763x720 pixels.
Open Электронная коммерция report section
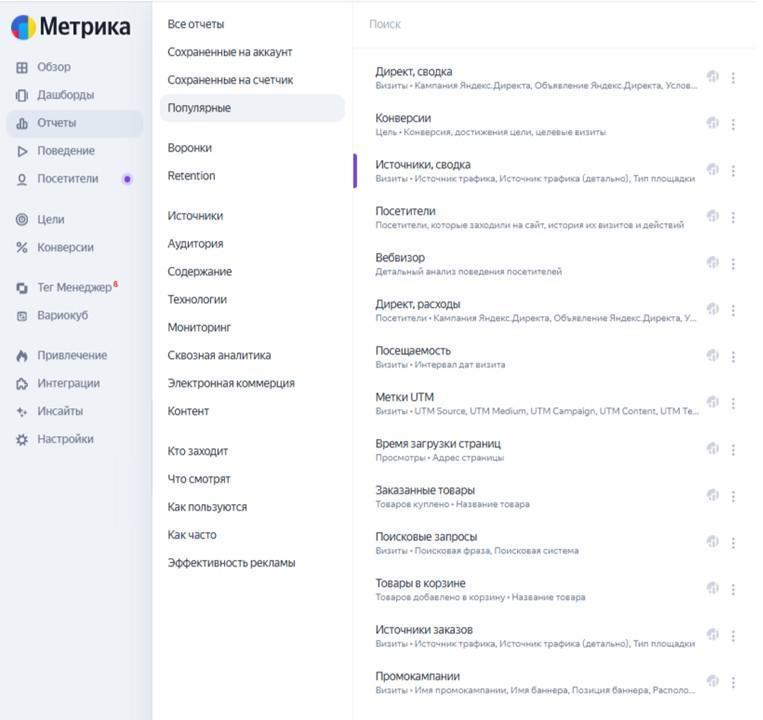tap(231, 383)
